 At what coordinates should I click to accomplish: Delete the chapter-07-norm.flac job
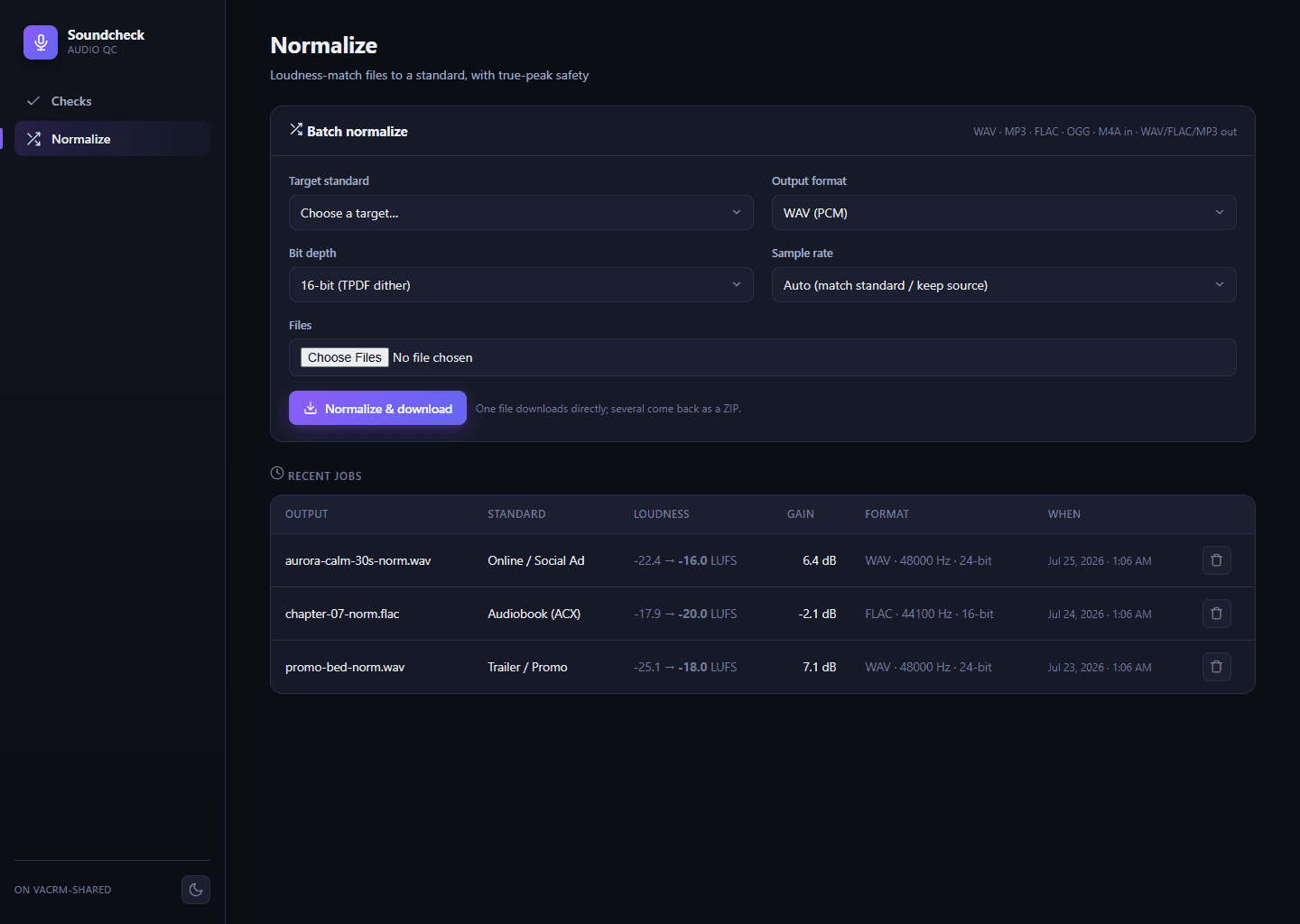click(1216, 614)
